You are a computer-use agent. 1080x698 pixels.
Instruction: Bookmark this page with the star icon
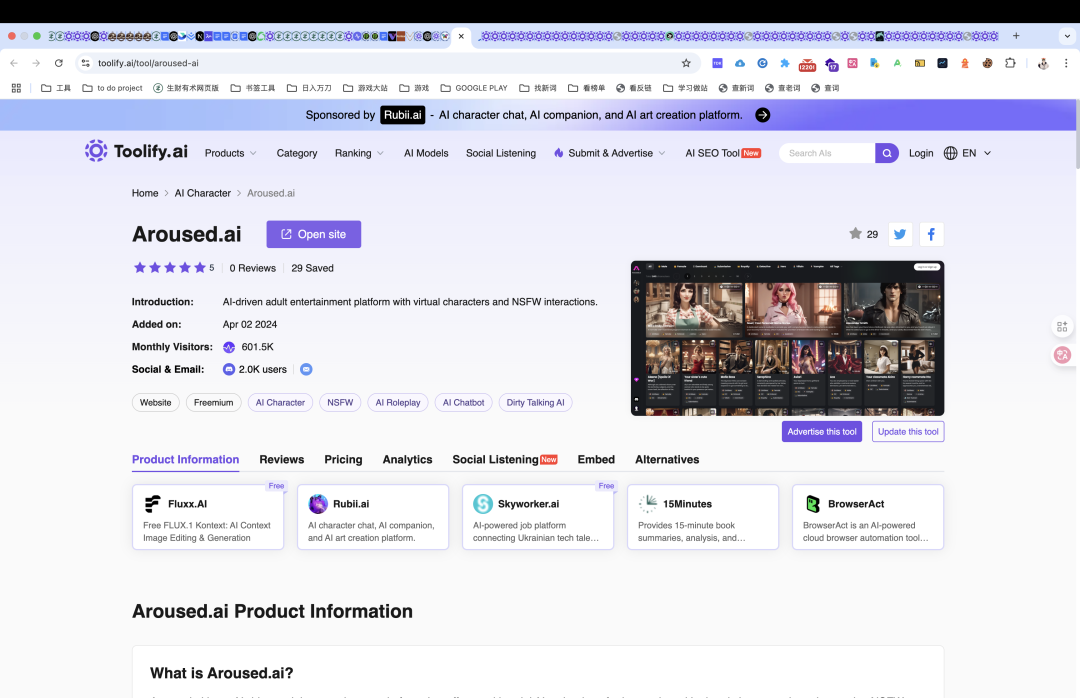pos(686,63)
